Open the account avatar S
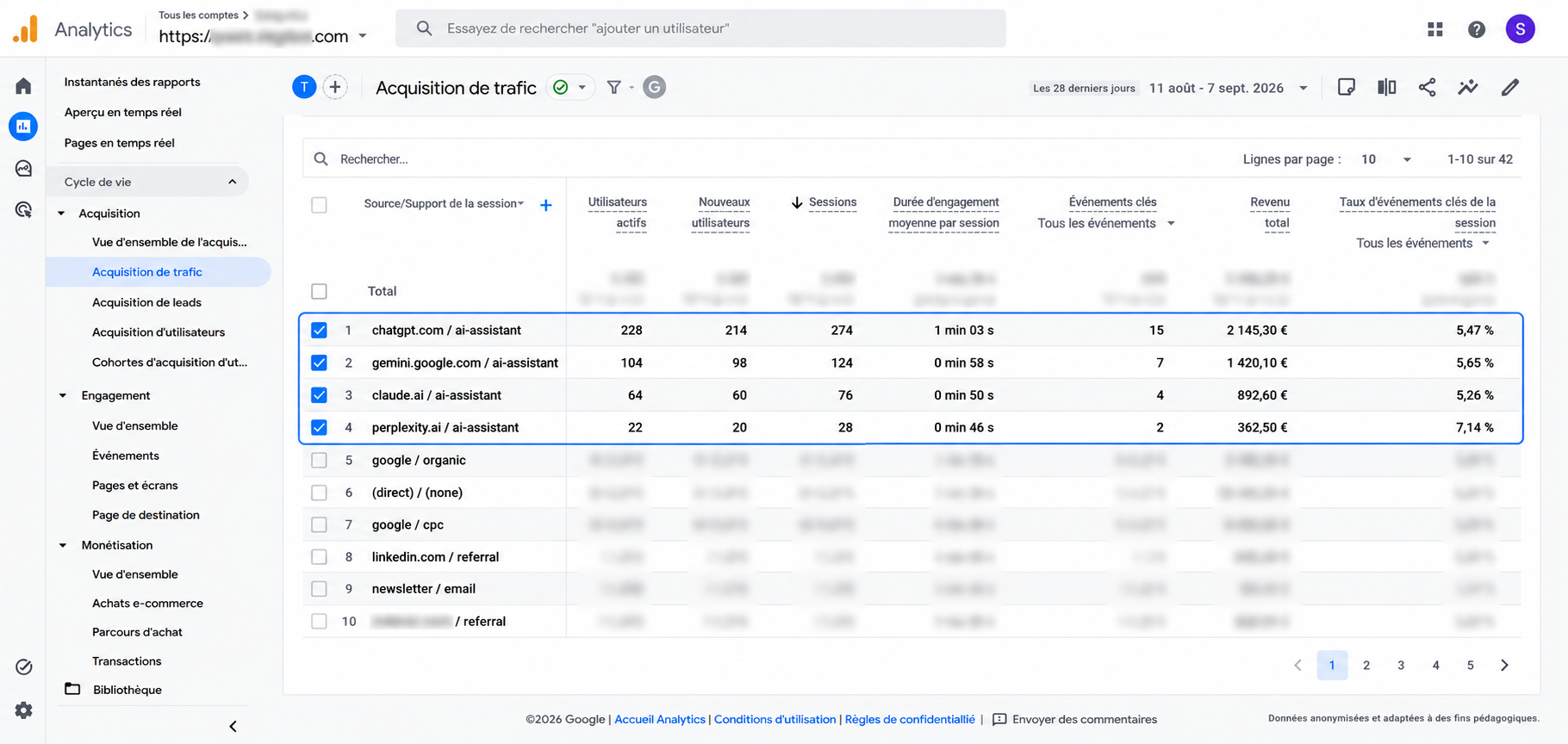 click(1521, 29)
